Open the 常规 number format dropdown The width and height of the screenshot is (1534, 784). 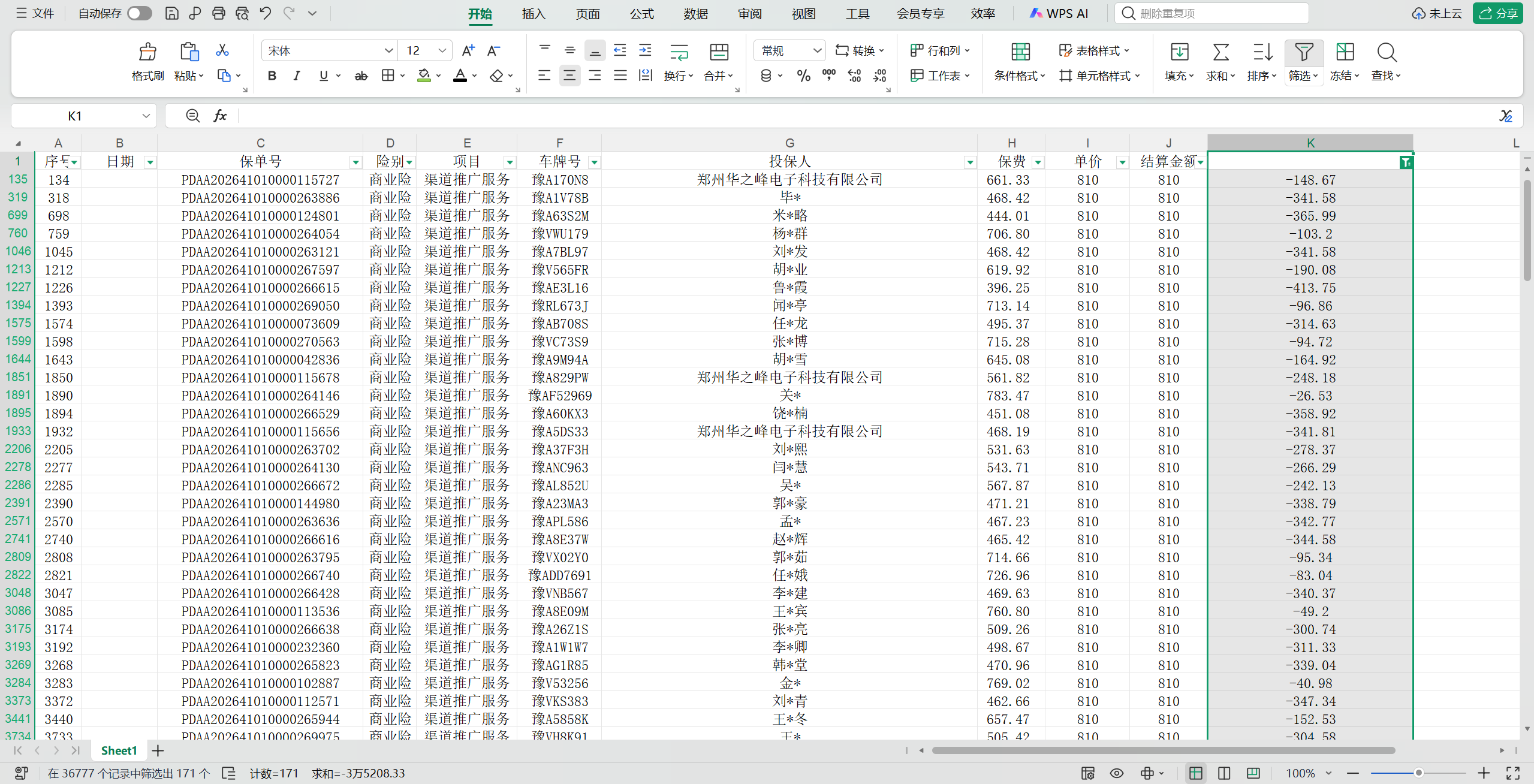tap(789, 51)
